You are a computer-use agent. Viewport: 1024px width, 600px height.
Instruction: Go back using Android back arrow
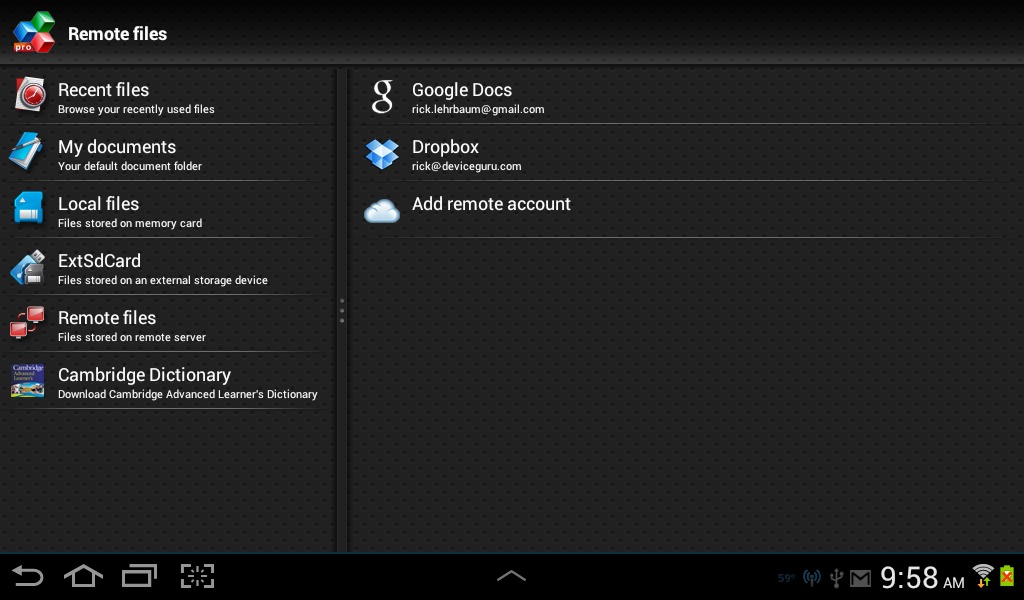(x=27, y=576)
